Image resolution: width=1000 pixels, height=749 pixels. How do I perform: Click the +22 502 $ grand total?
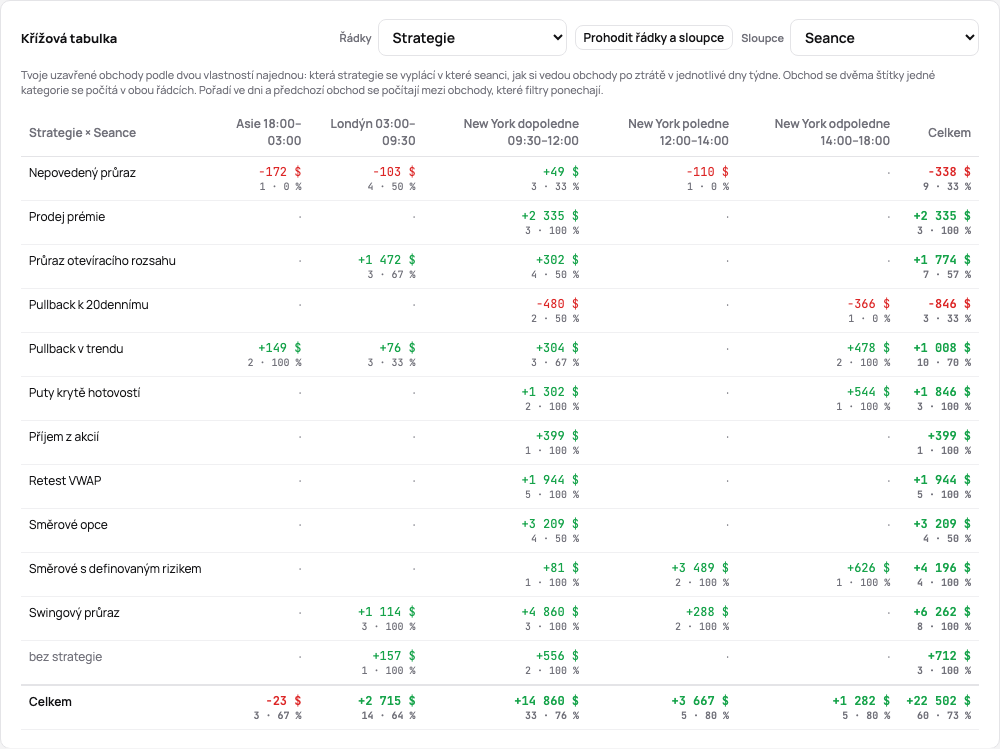coord(939,701)
